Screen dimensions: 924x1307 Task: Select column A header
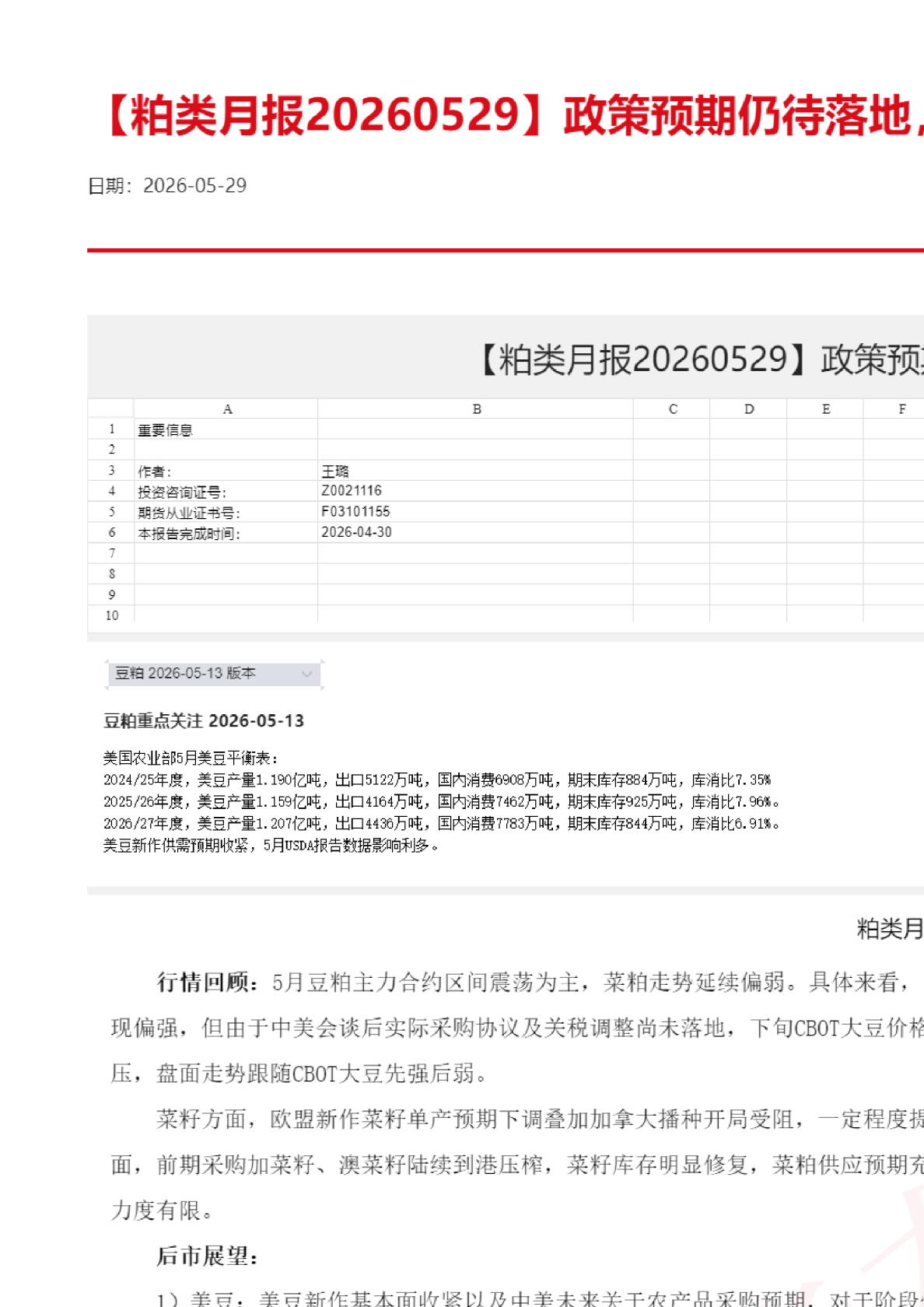coord(226,409)
